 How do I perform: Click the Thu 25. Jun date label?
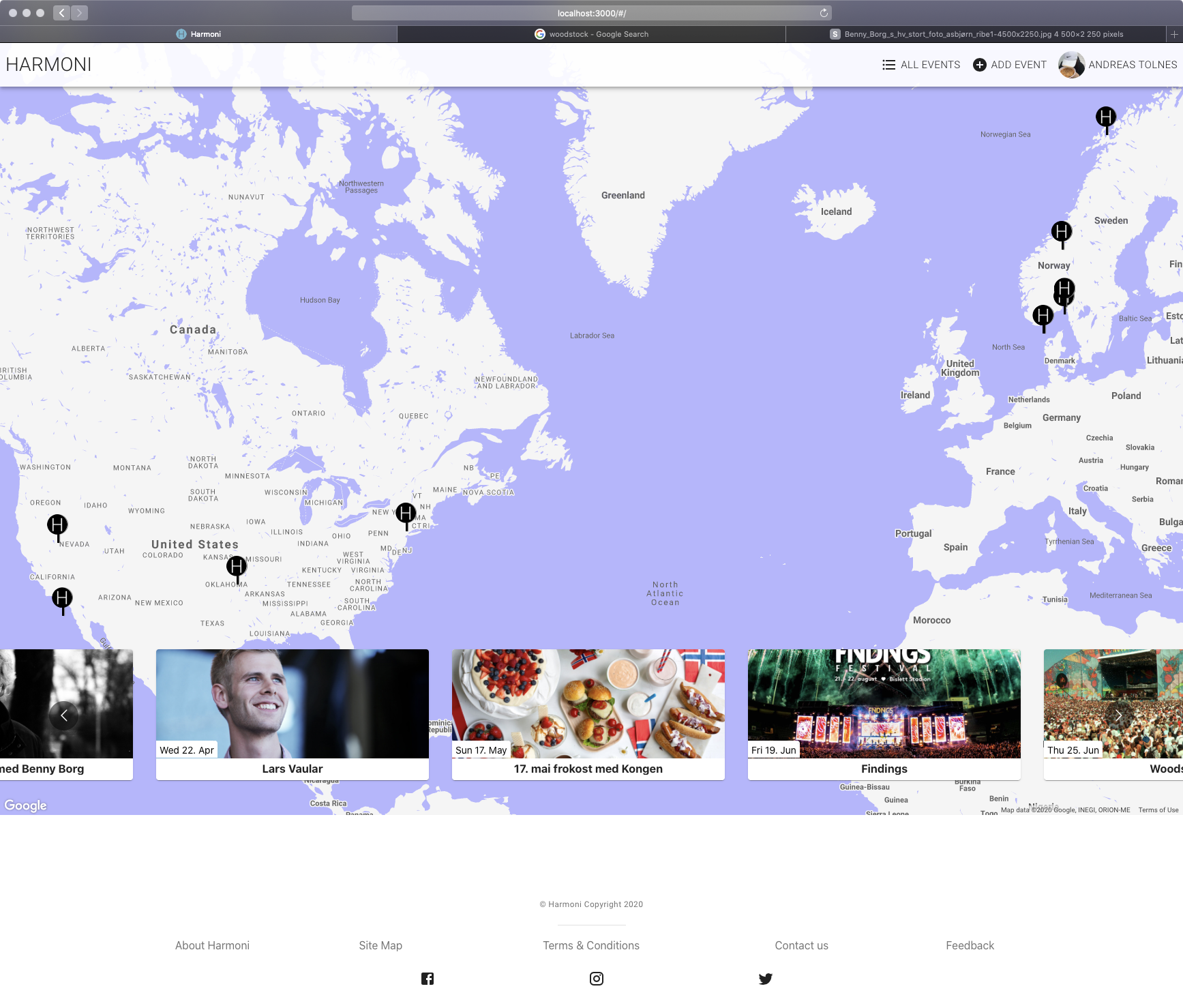(1073, 750)
